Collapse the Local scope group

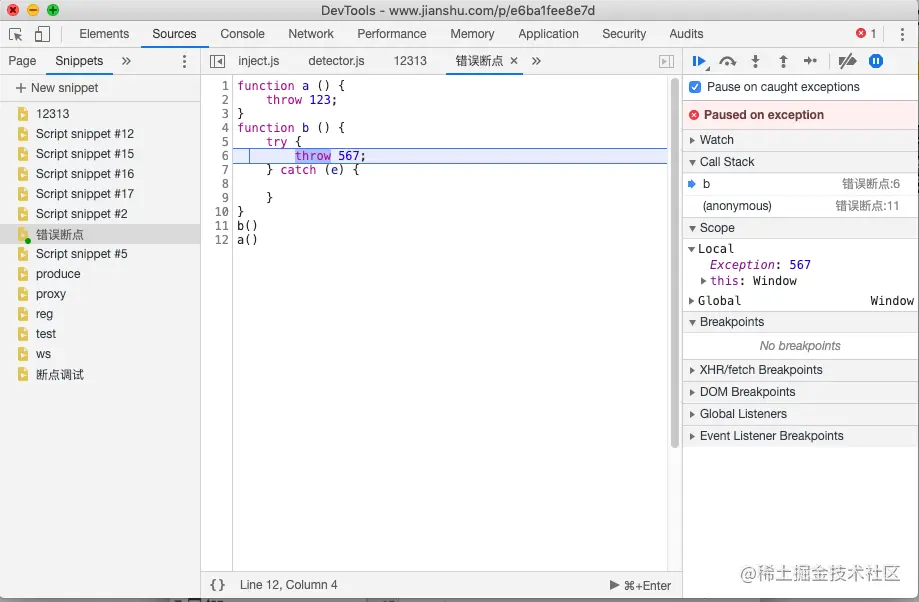click(692, 249)
